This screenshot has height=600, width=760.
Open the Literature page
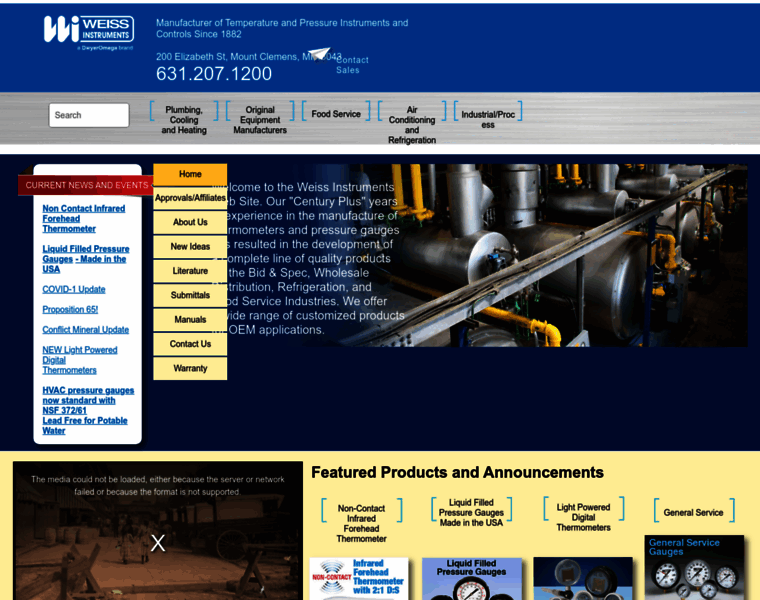[190, 271]
